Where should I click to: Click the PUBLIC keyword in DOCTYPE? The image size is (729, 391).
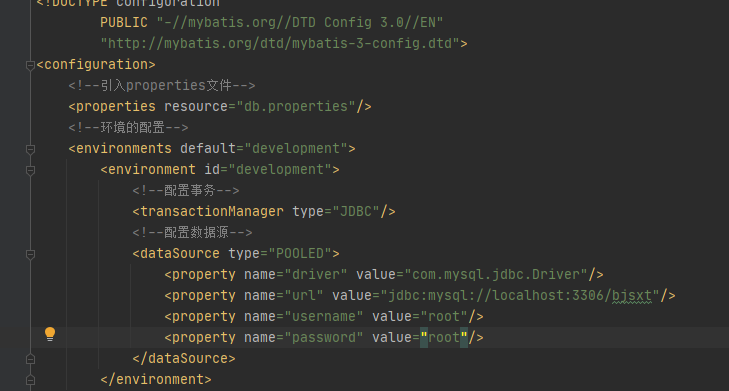(124, 22)
